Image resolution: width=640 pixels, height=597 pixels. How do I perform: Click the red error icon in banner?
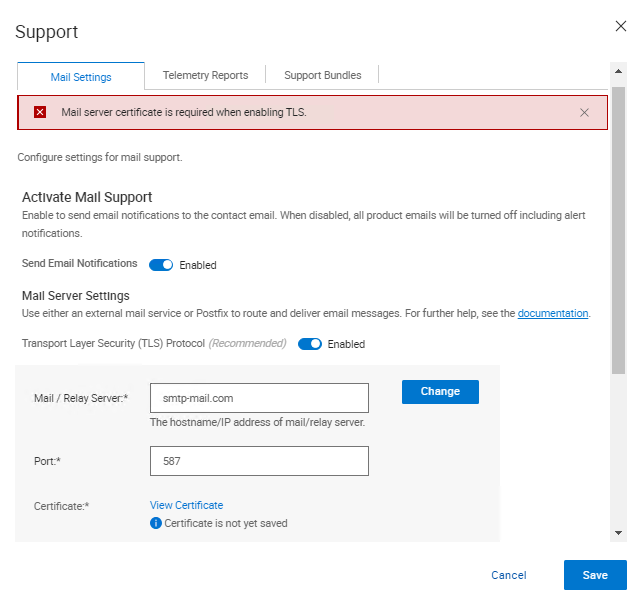pos(40,112)
